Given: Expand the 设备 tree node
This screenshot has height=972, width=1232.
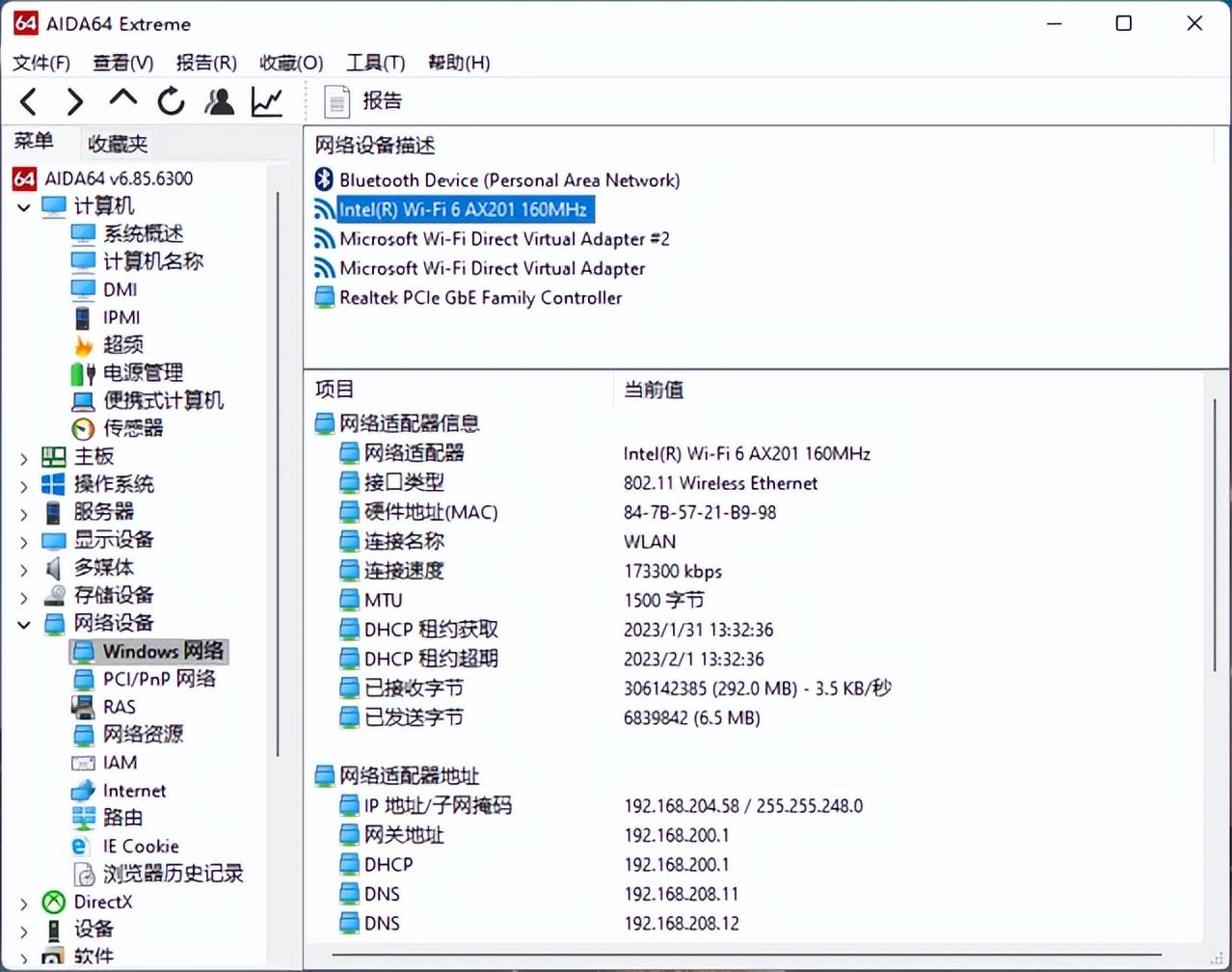Looking at the screenshot, I should 24,931.
